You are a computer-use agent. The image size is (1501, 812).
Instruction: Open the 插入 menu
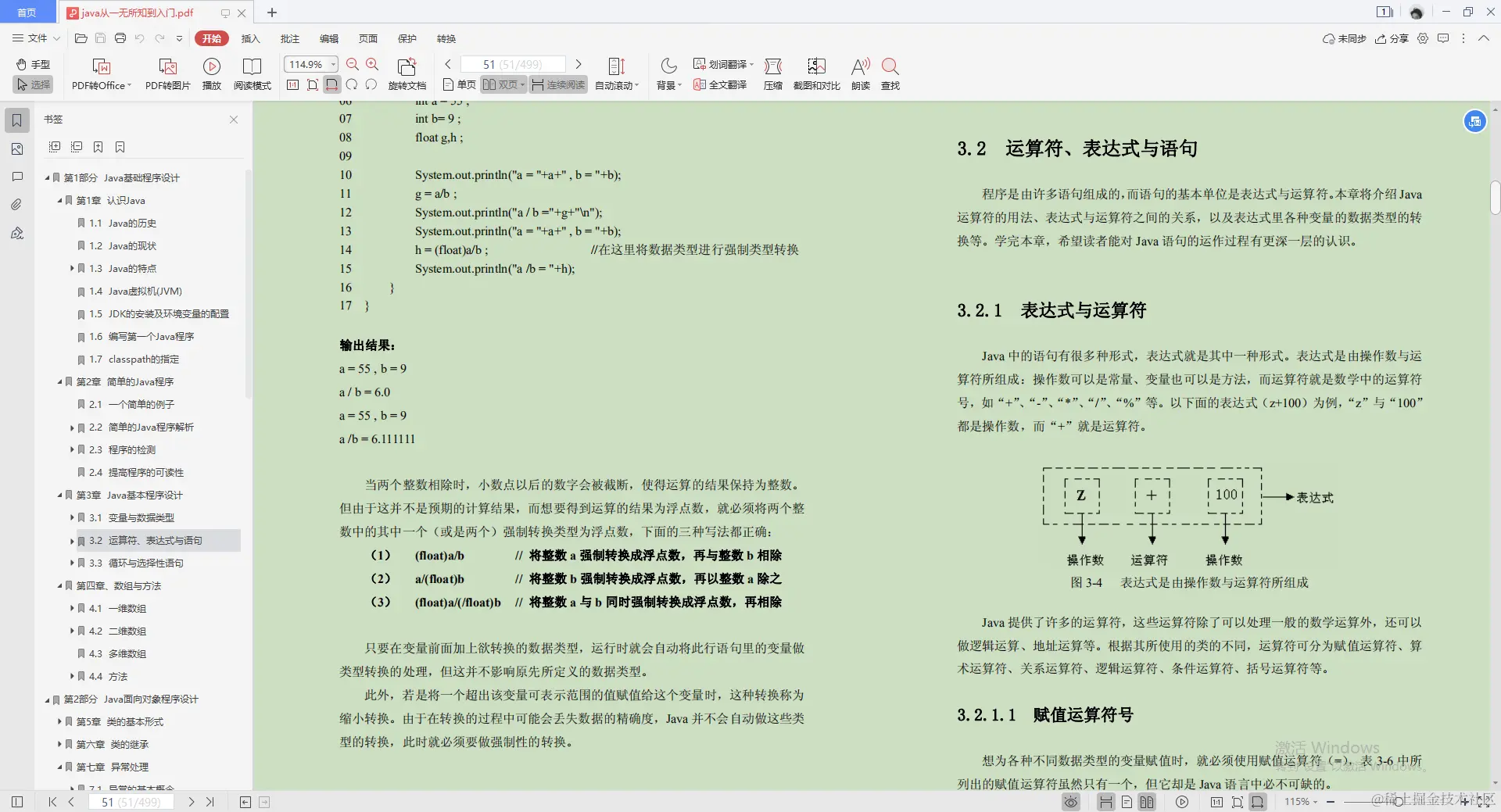point(249,38)
